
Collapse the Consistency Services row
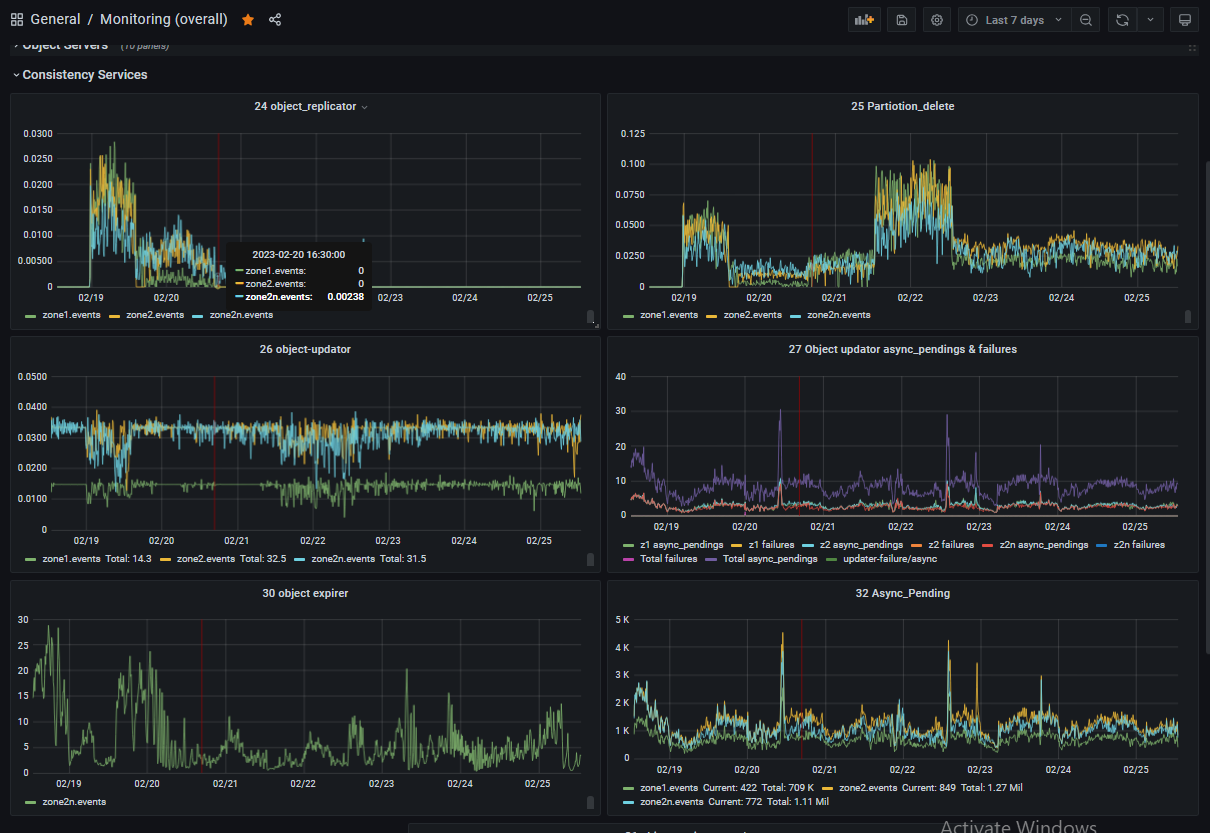point(84,75)
